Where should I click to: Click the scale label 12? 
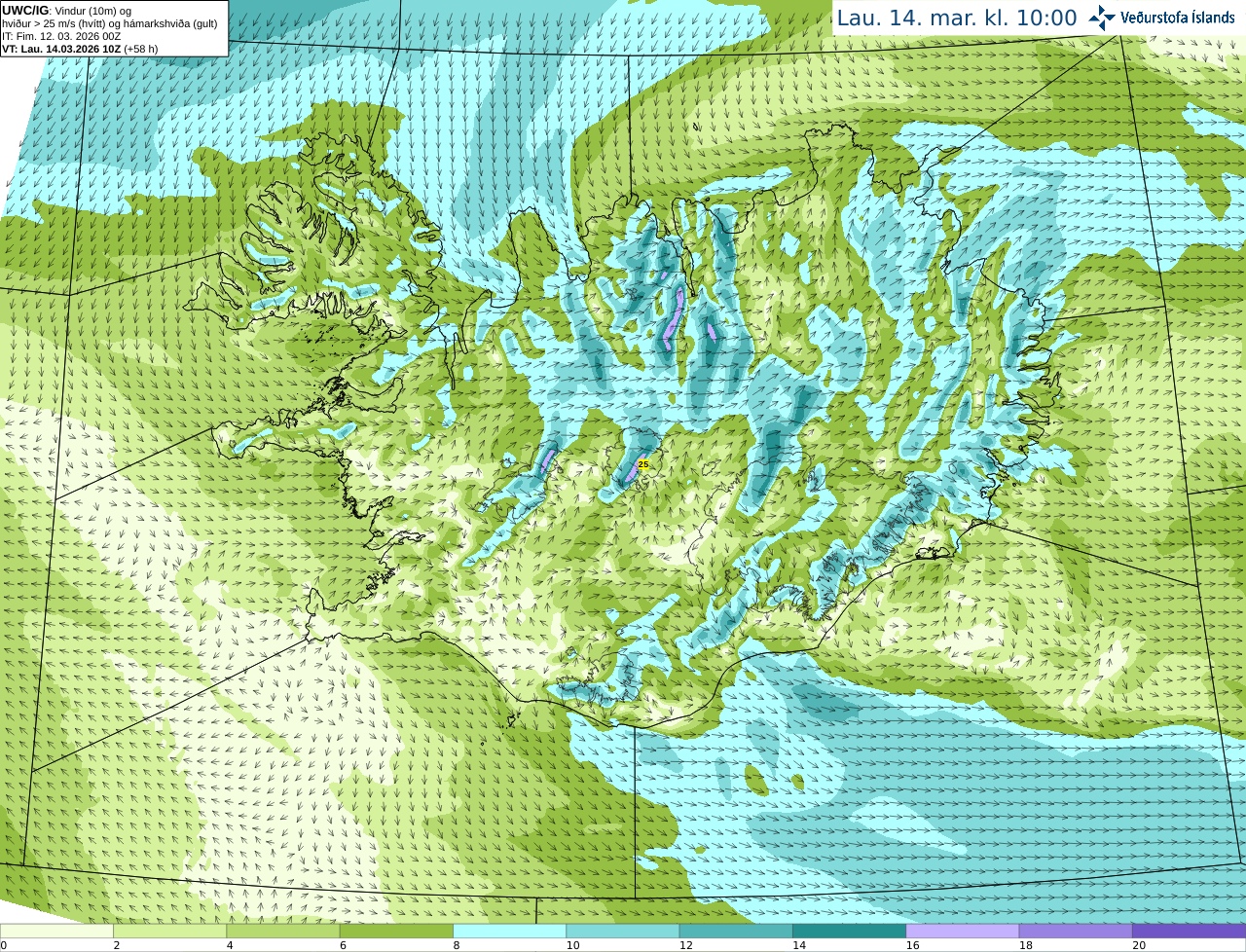(x=686, y=945)
